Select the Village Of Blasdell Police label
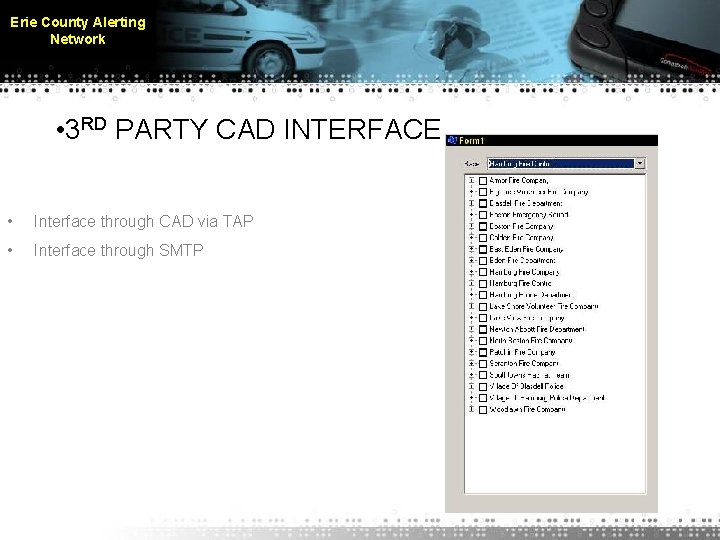720x540 pixels. 526,387
